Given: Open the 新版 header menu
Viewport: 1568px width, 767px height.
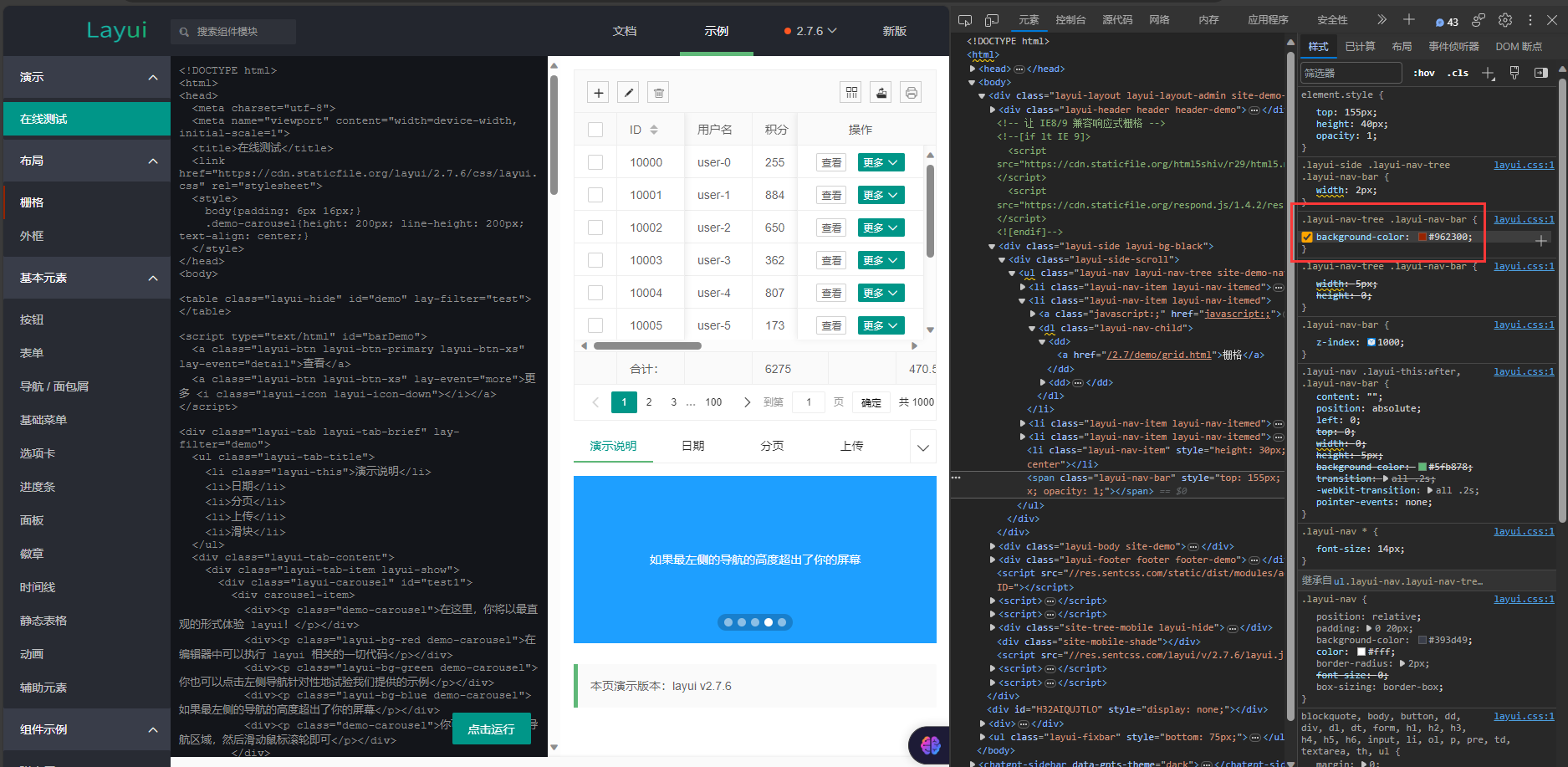Looking at the screenshot, I should (x=895, y=31).
